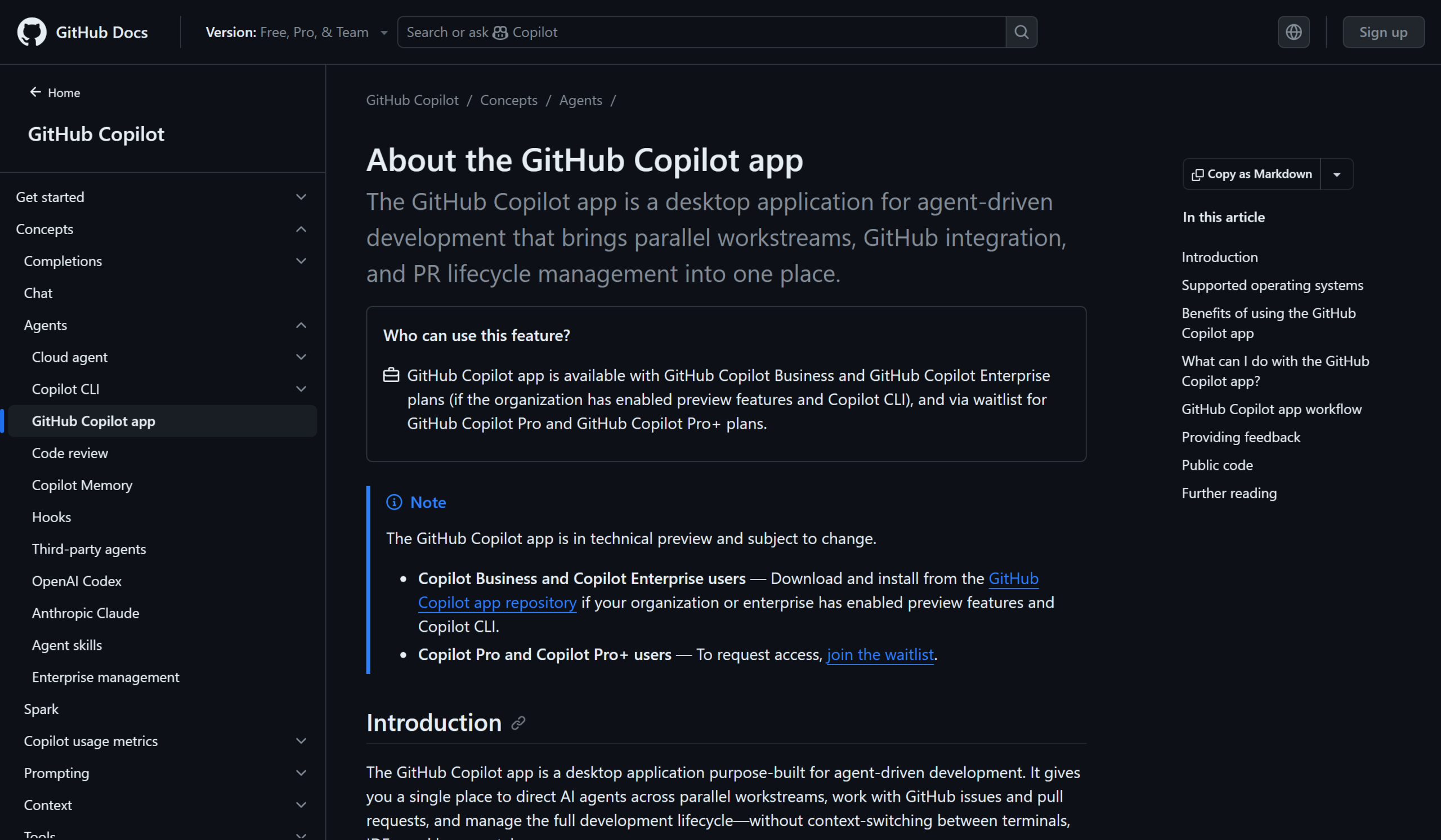Expand the Prompting chevron

click(x=301, y=773)
